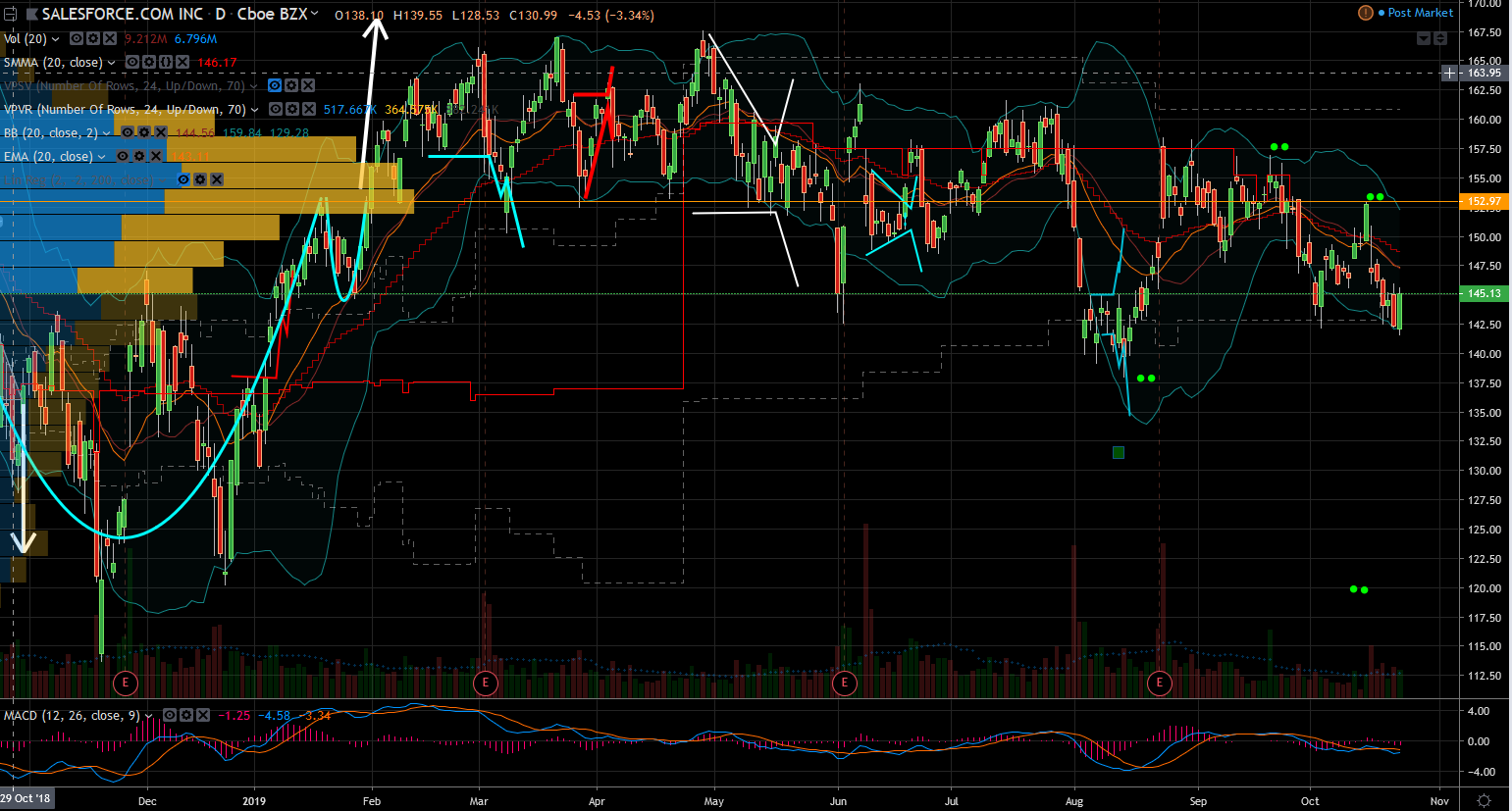Click the Post Market session link
The width and height of the screenshot is (1512, 811).
pyautogui.click(x=1420, y=13)
